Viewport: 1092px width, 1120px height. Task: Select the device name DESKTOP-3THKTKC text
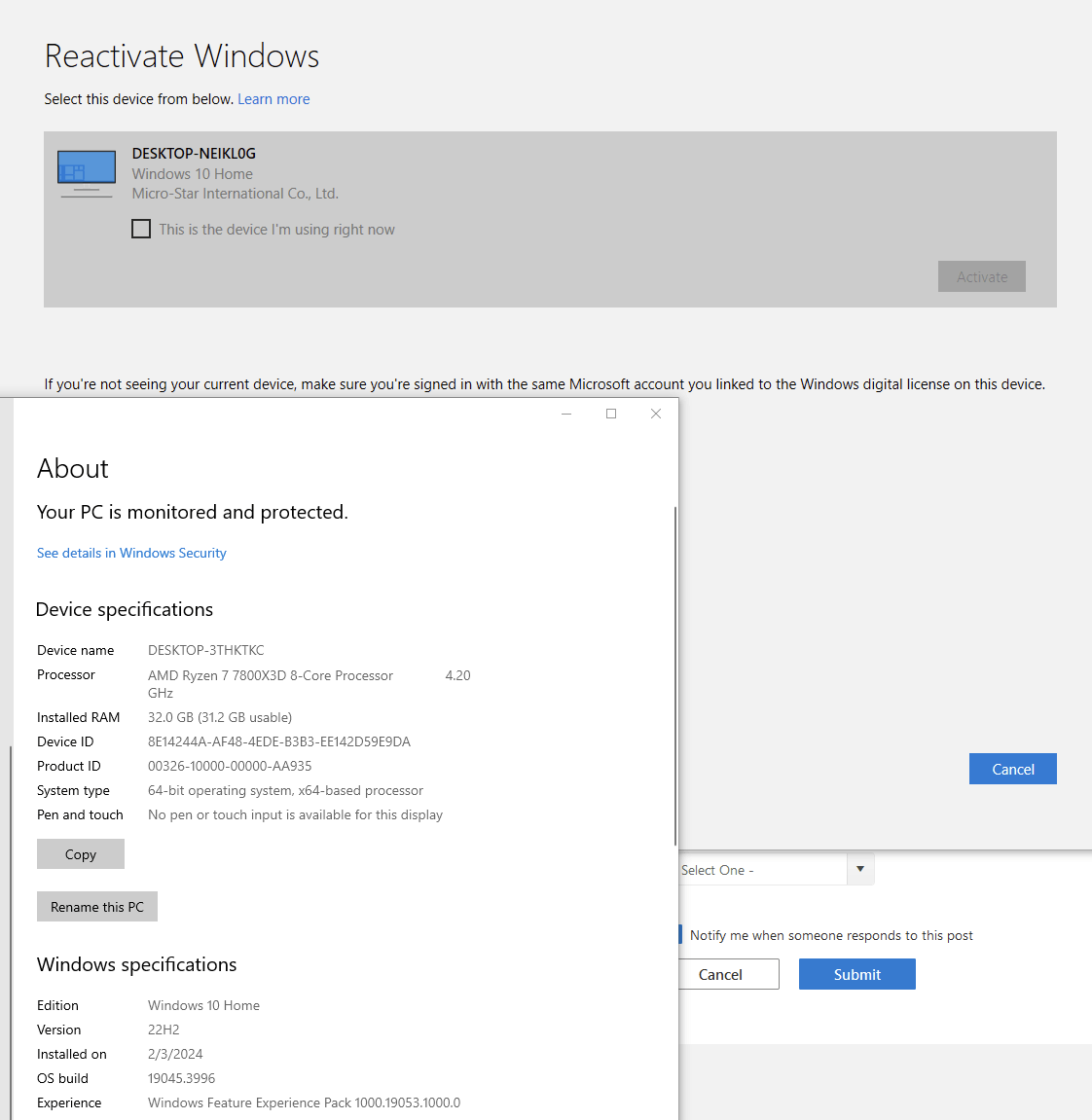click(x=205, y=650)
